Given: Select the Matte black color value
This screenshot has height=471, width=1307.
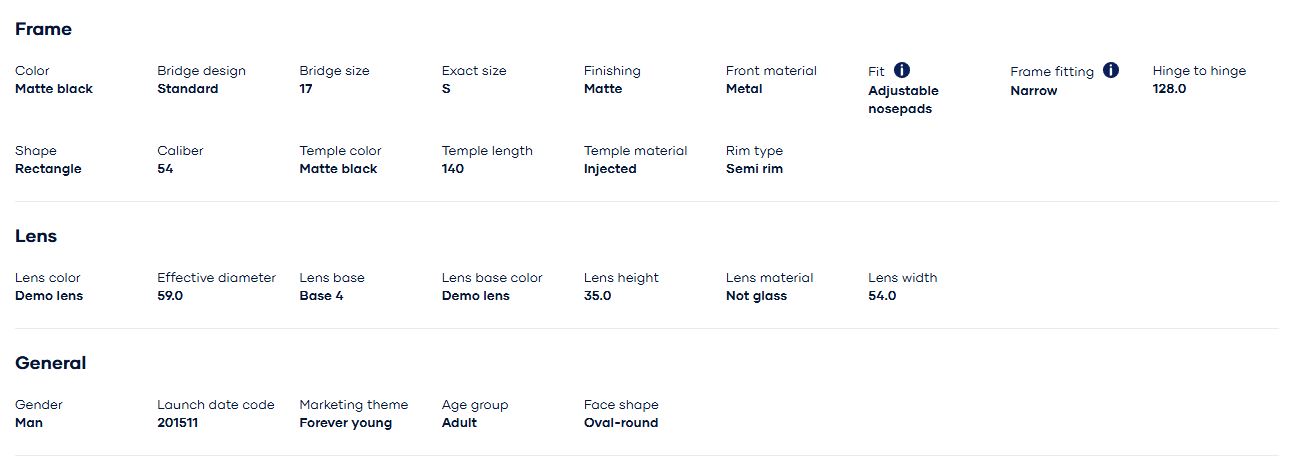Looking at the screenshot, I should point(54,89).
